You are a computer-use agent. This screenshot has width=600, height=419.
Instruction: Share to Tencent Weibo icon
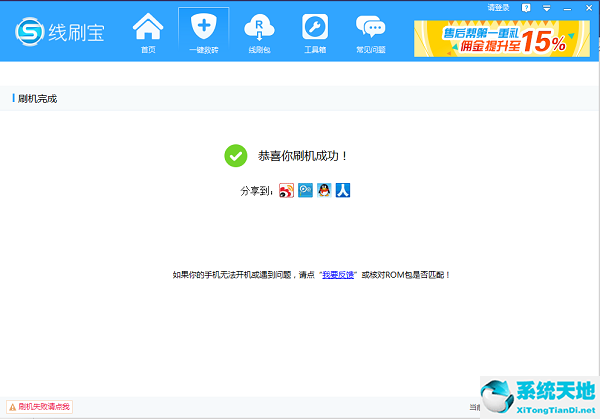coord(305,190)
